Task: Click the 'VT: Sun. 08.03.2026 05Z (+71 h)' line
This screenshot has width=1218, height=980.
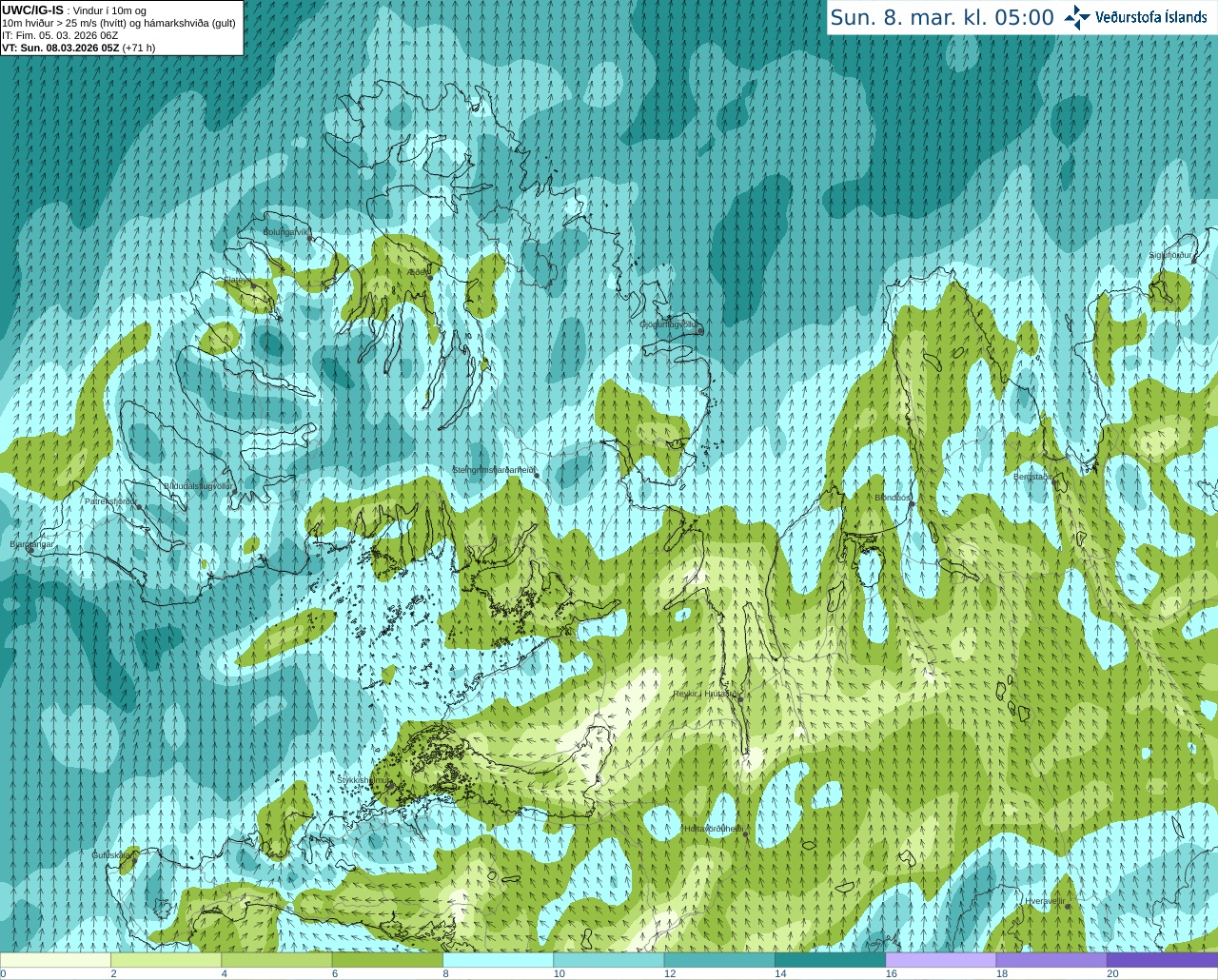Action: tap(79, 48)
